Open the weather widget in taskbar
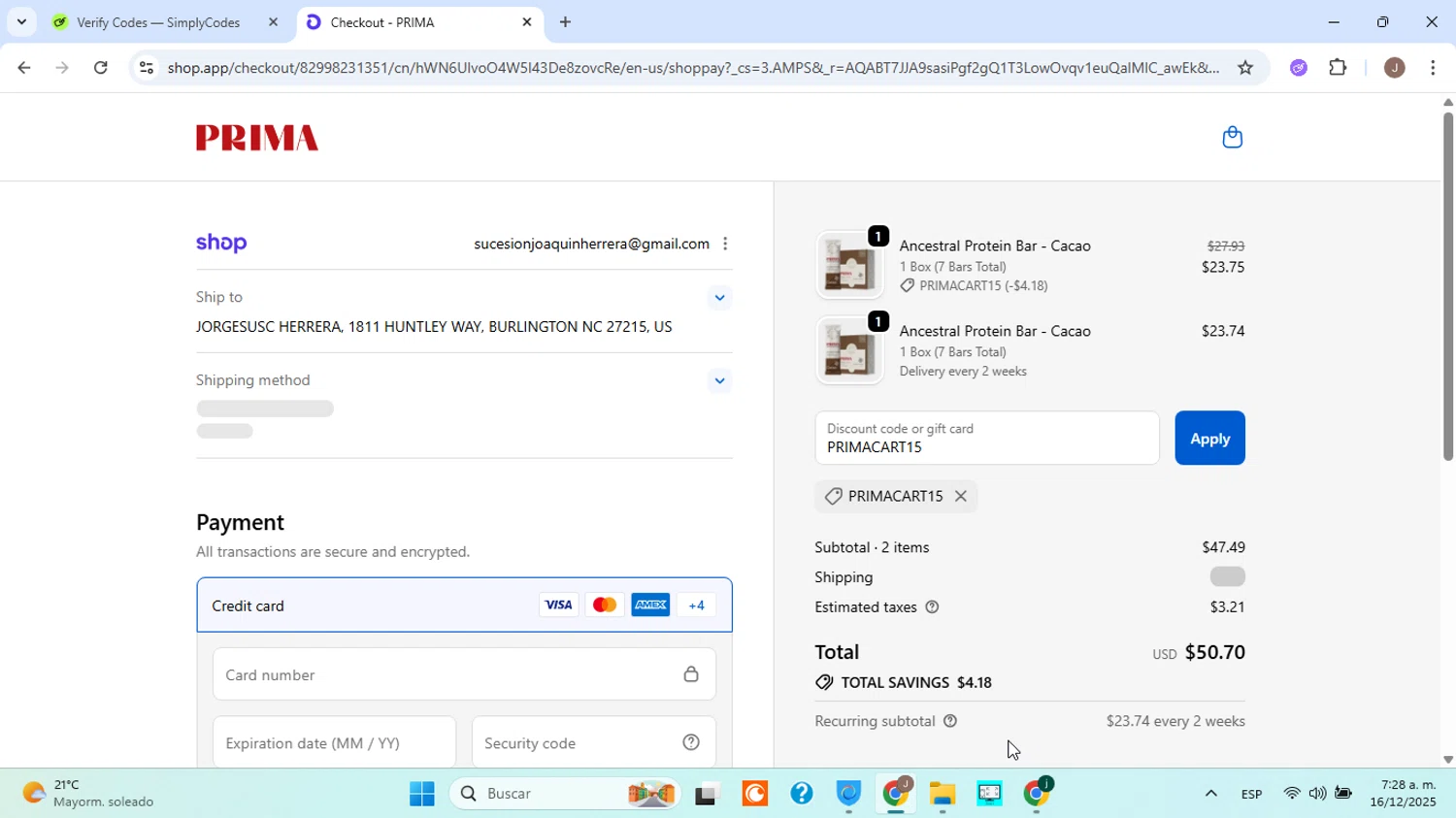 [89, 794]
